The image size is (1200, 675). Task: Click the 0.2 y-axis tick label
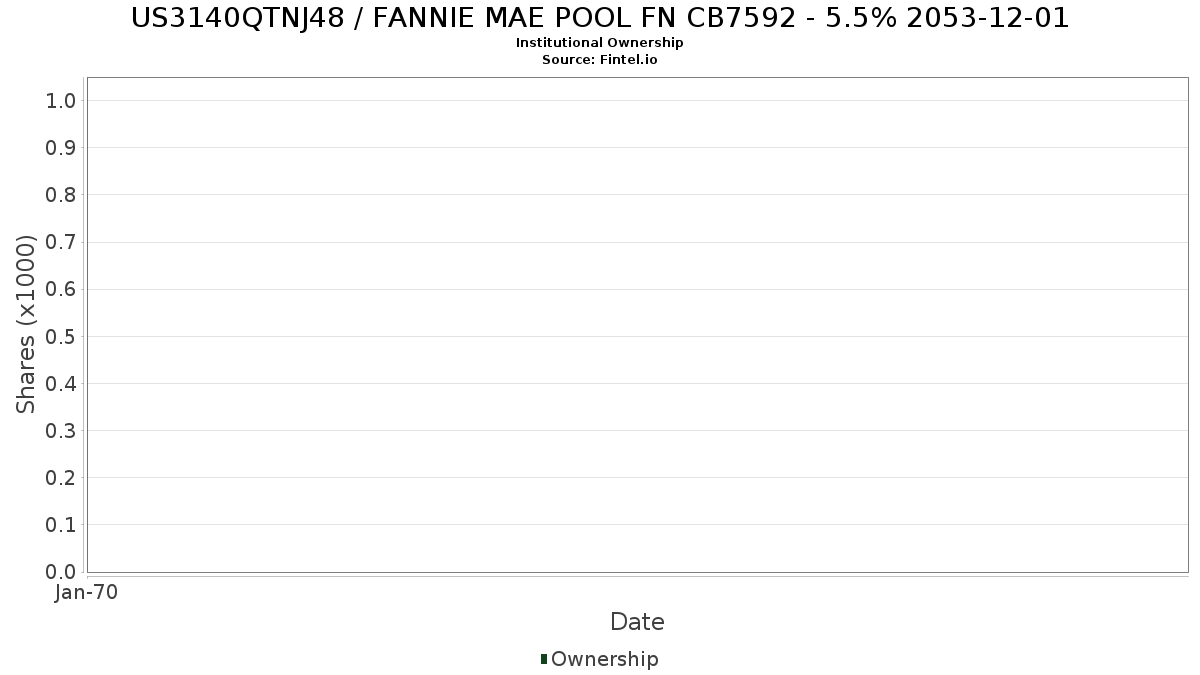61,477
